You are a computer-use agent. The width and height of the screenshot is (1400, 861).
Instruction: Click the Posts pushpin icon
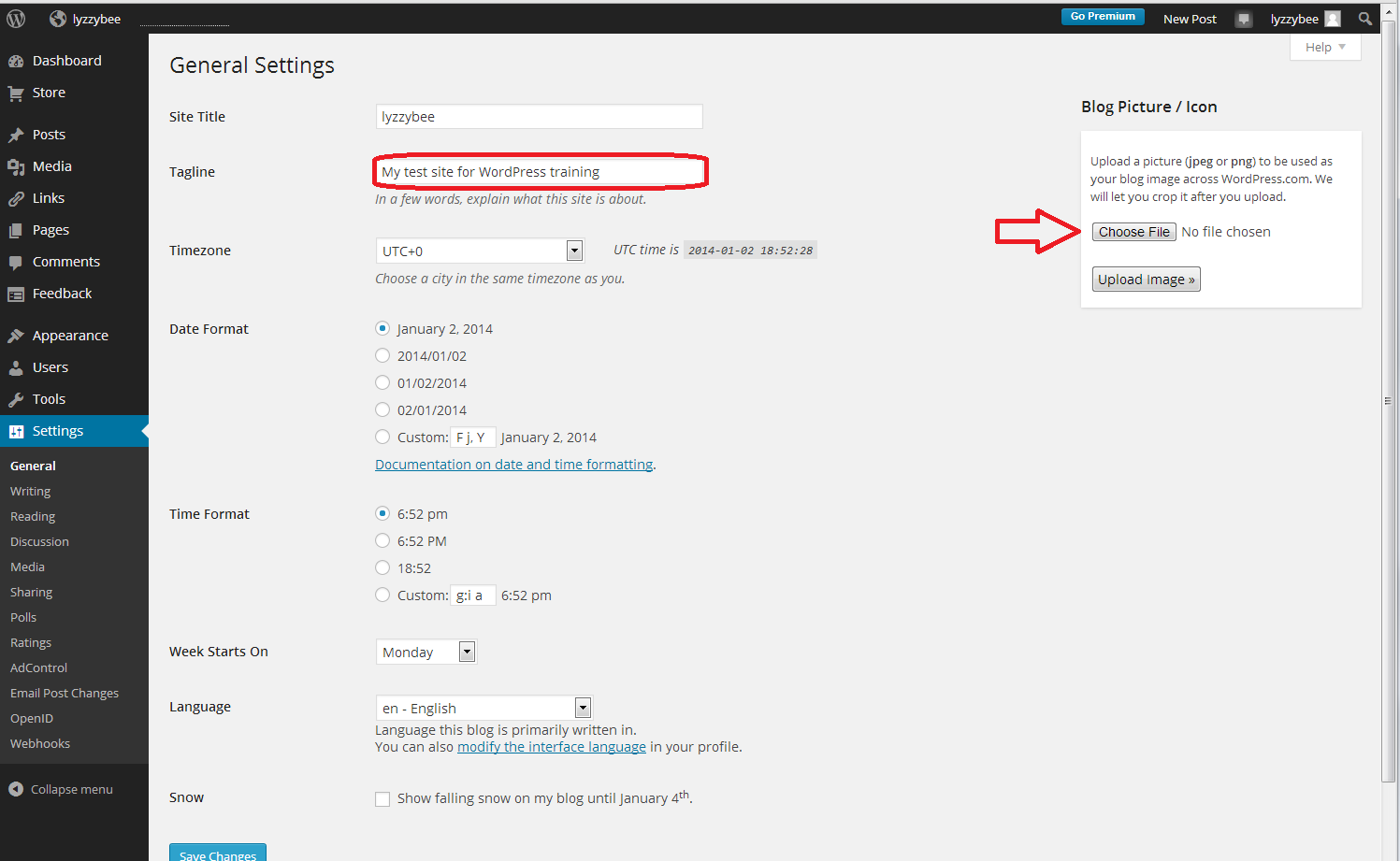coord(16,135)
